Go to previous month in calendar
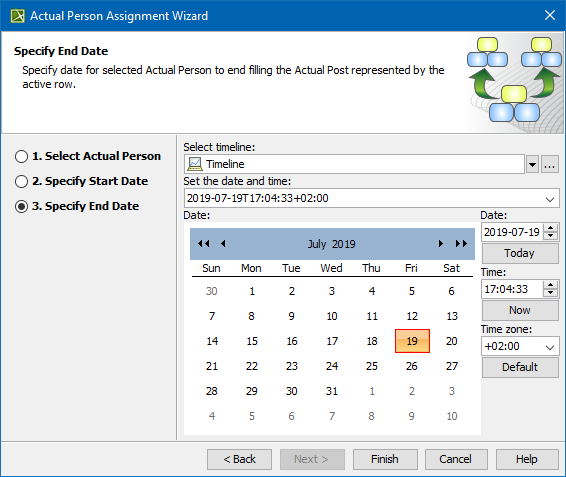The height and width of the screenshot is (477, 566). 223,244
